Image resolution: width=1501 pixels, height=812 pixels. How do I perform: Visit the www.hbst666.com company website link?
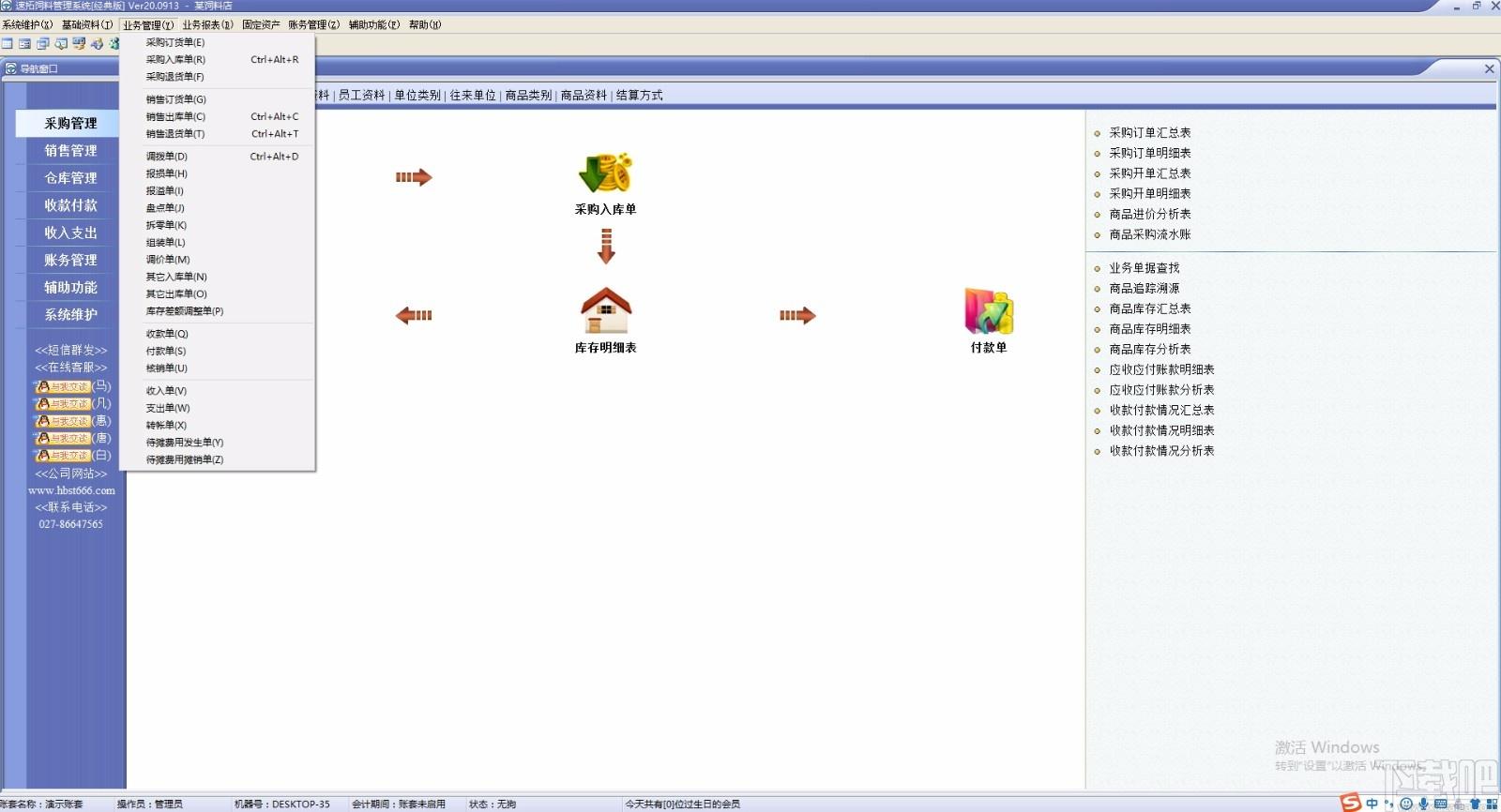[71, 490]
